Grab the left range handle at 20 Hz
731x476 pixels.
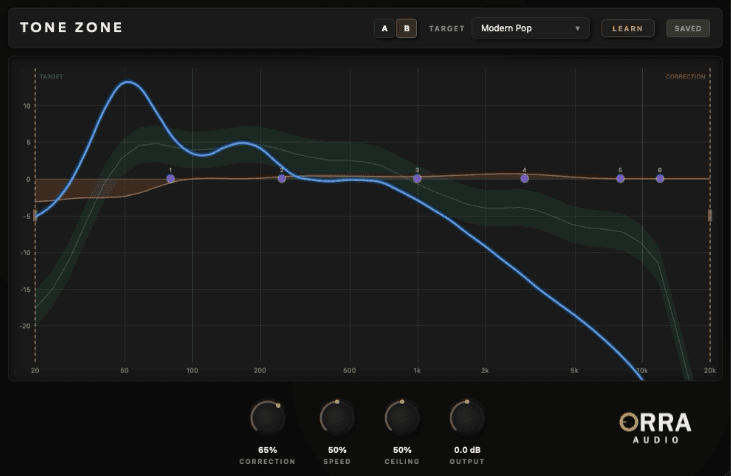(x=35, y=214)
